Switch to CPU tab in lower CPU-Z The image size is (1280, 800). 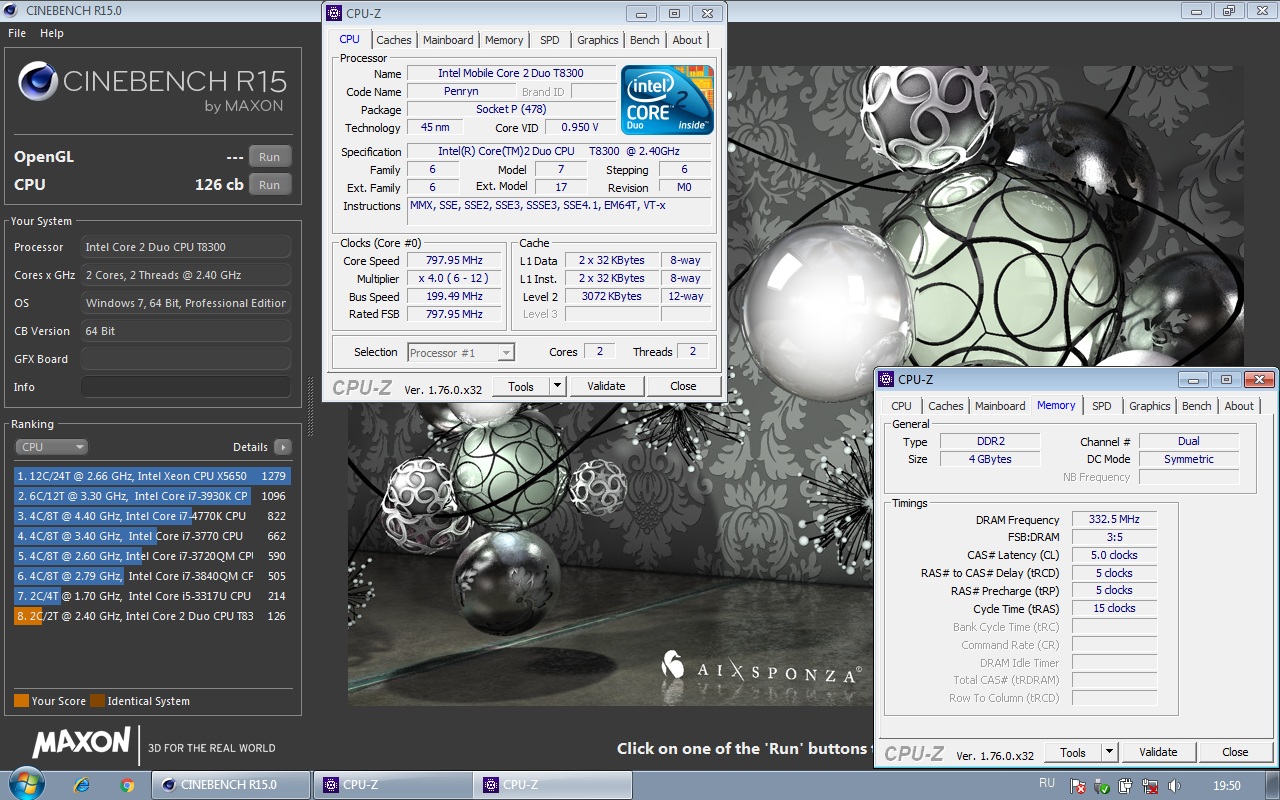pos(902,406)
